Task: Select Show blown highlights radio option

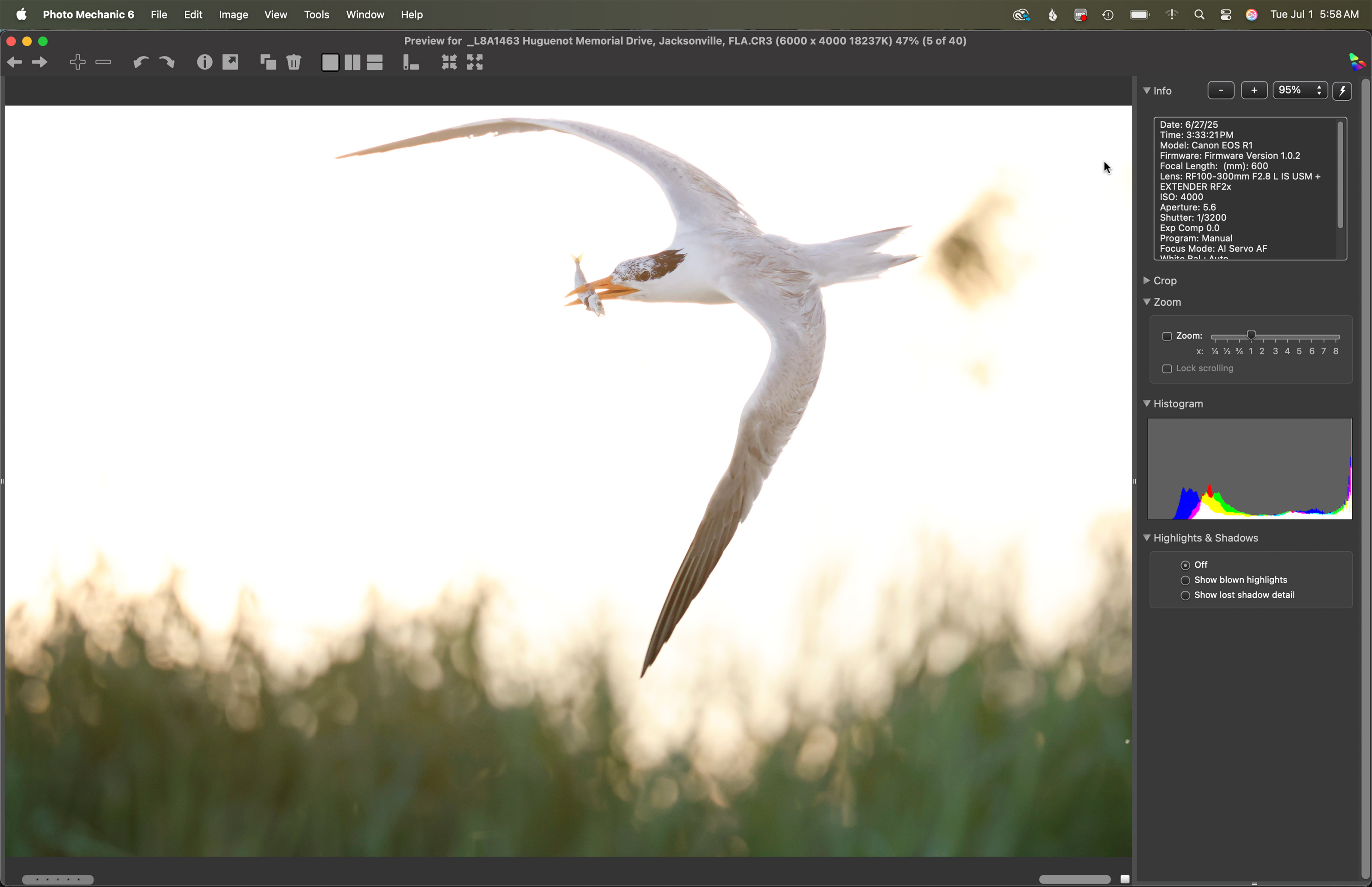Action: [x=1185, y=580]
